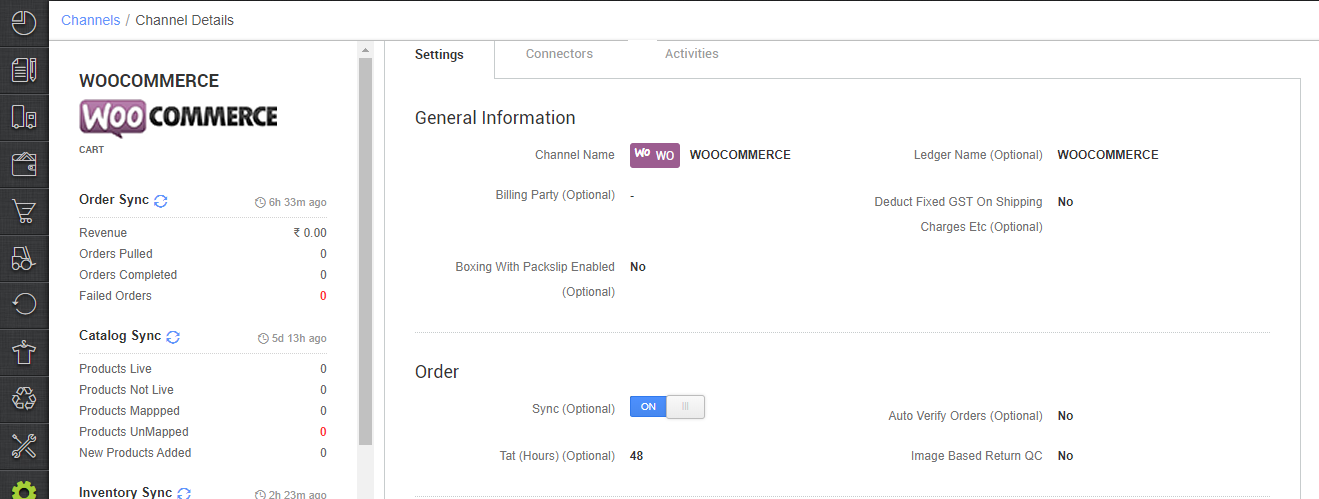Screen dimensions: 1319x499
Task: Click the Tat (Hours) value 48
Action: (637, 456)
